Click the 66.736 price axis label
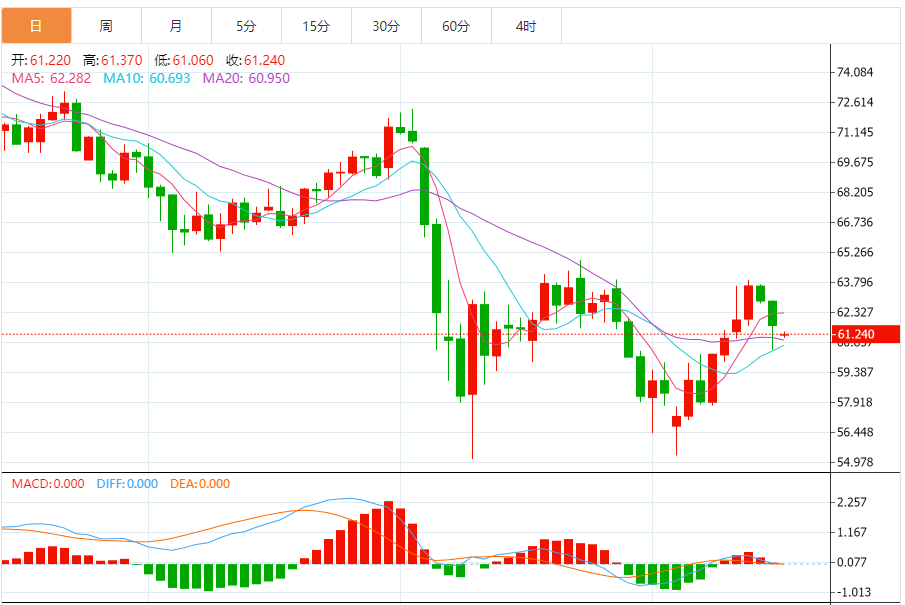 pos(855,222)
